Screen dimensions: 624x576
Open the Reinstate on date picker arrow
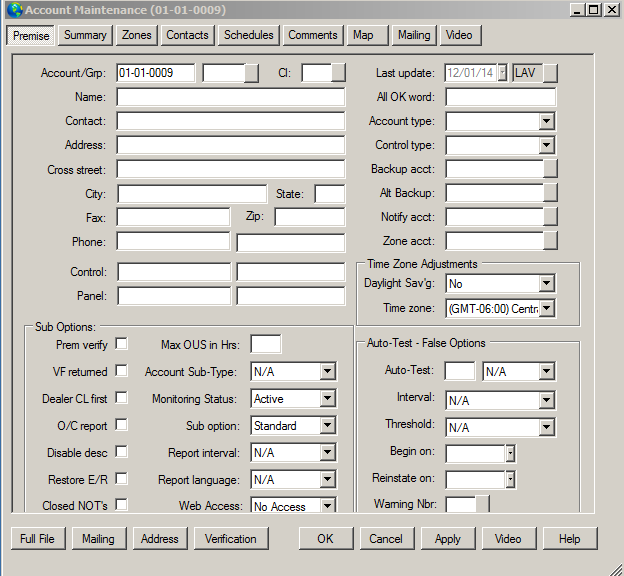tap(510, 480)
